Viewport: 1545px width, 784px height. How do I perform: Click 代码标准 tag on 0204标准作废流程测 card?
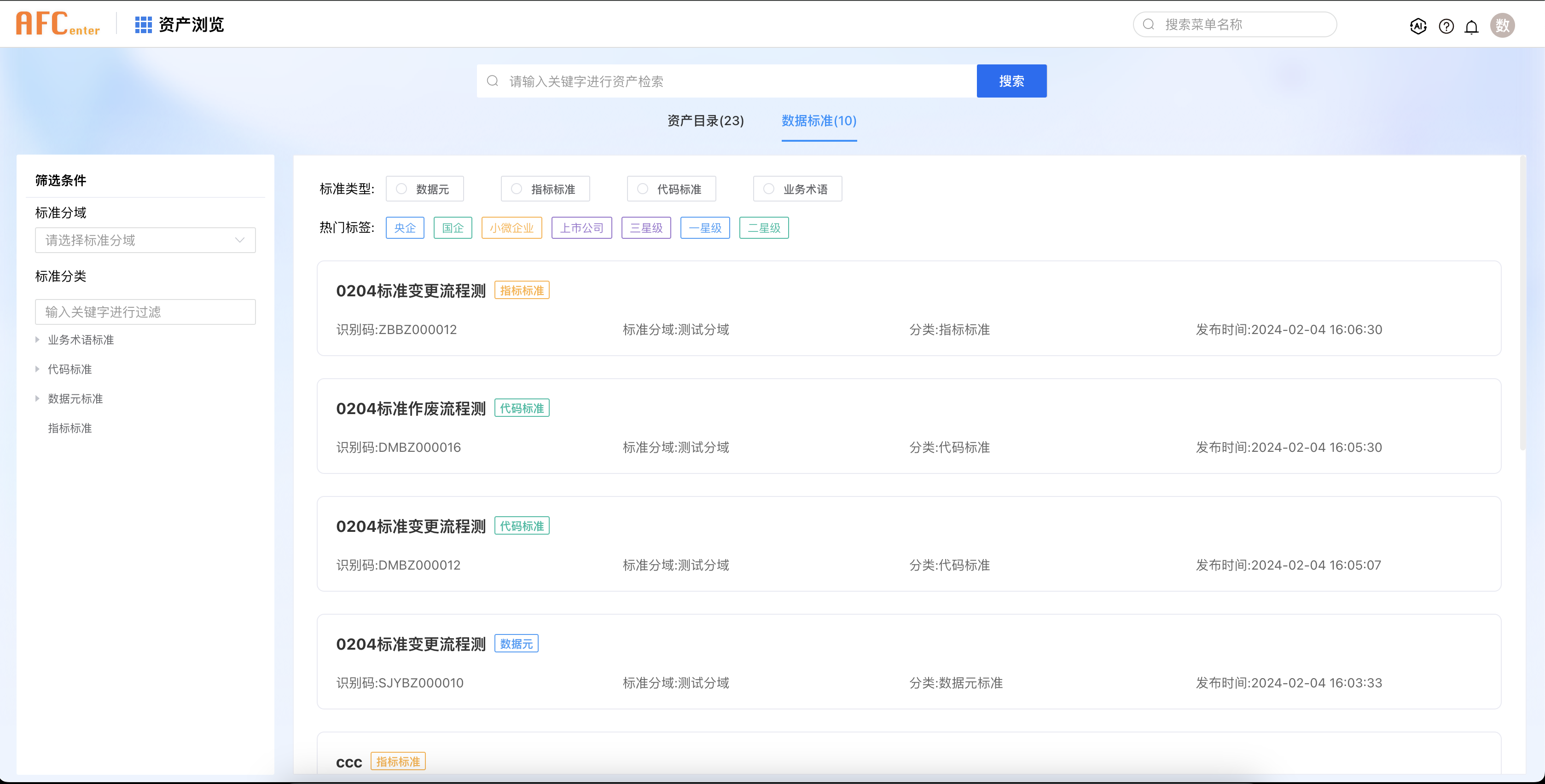click(522, 408)
